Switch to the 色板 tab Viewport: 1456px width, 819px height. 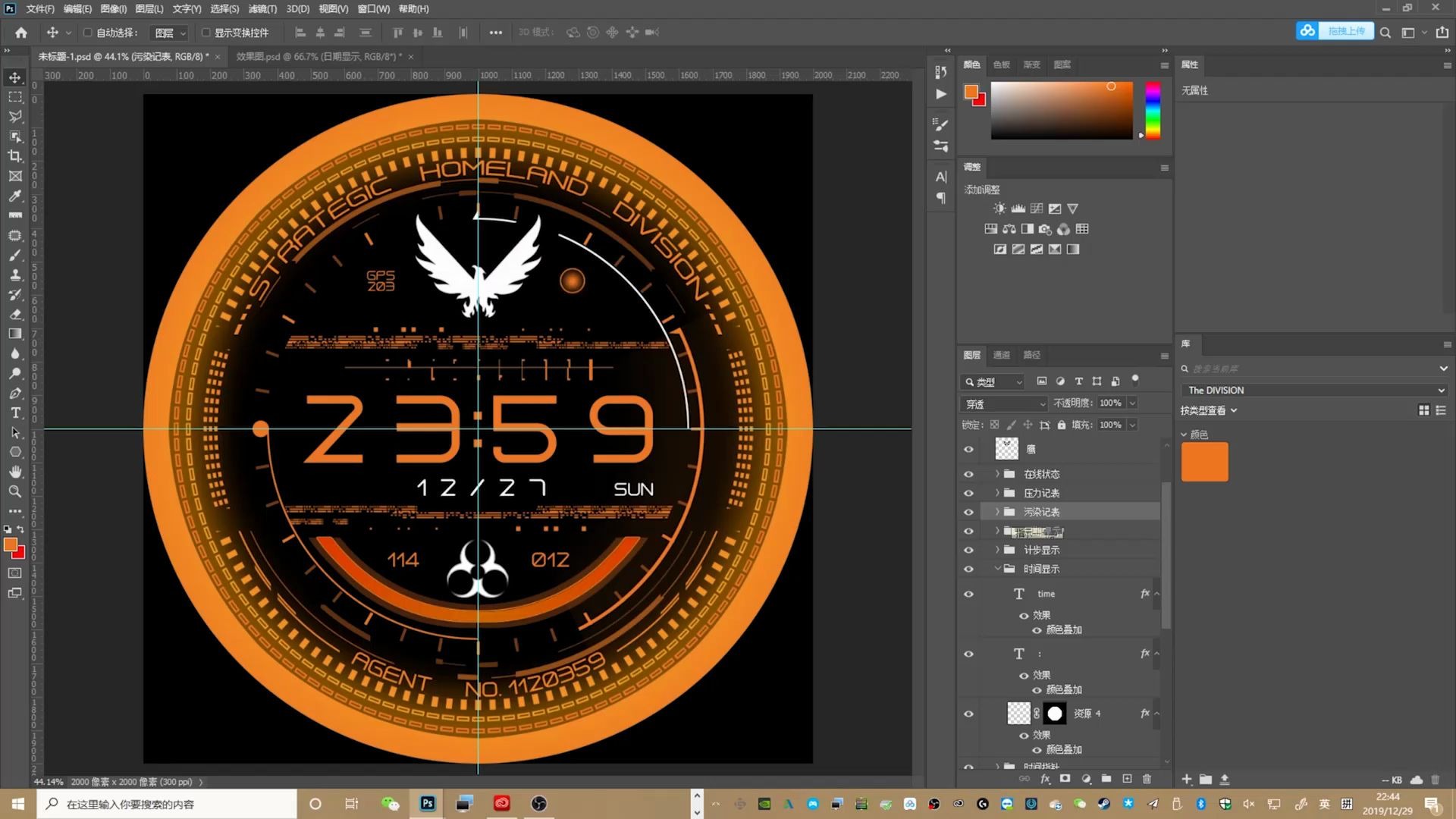coord(1002,64)
